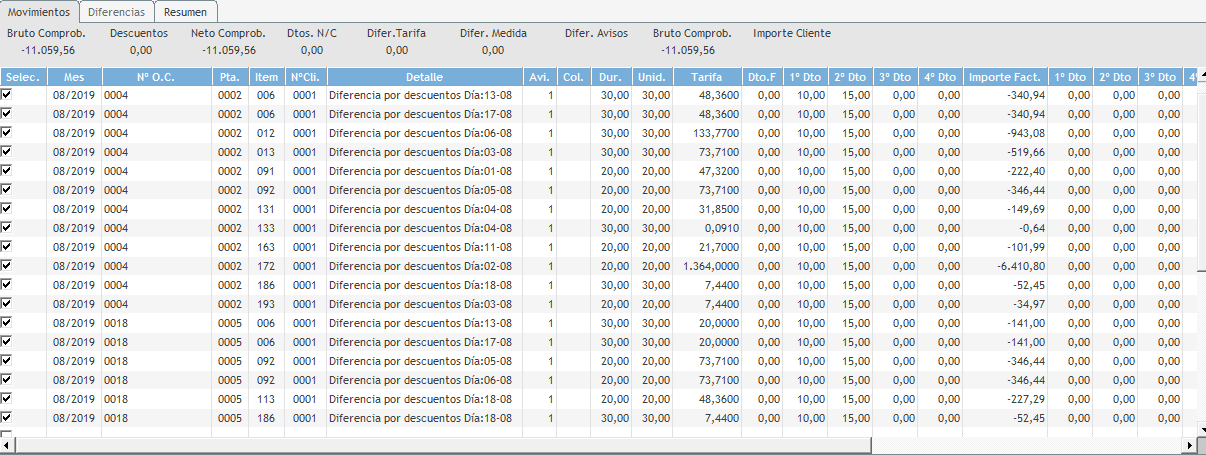Open the Resumen tab

click(186, 12)
